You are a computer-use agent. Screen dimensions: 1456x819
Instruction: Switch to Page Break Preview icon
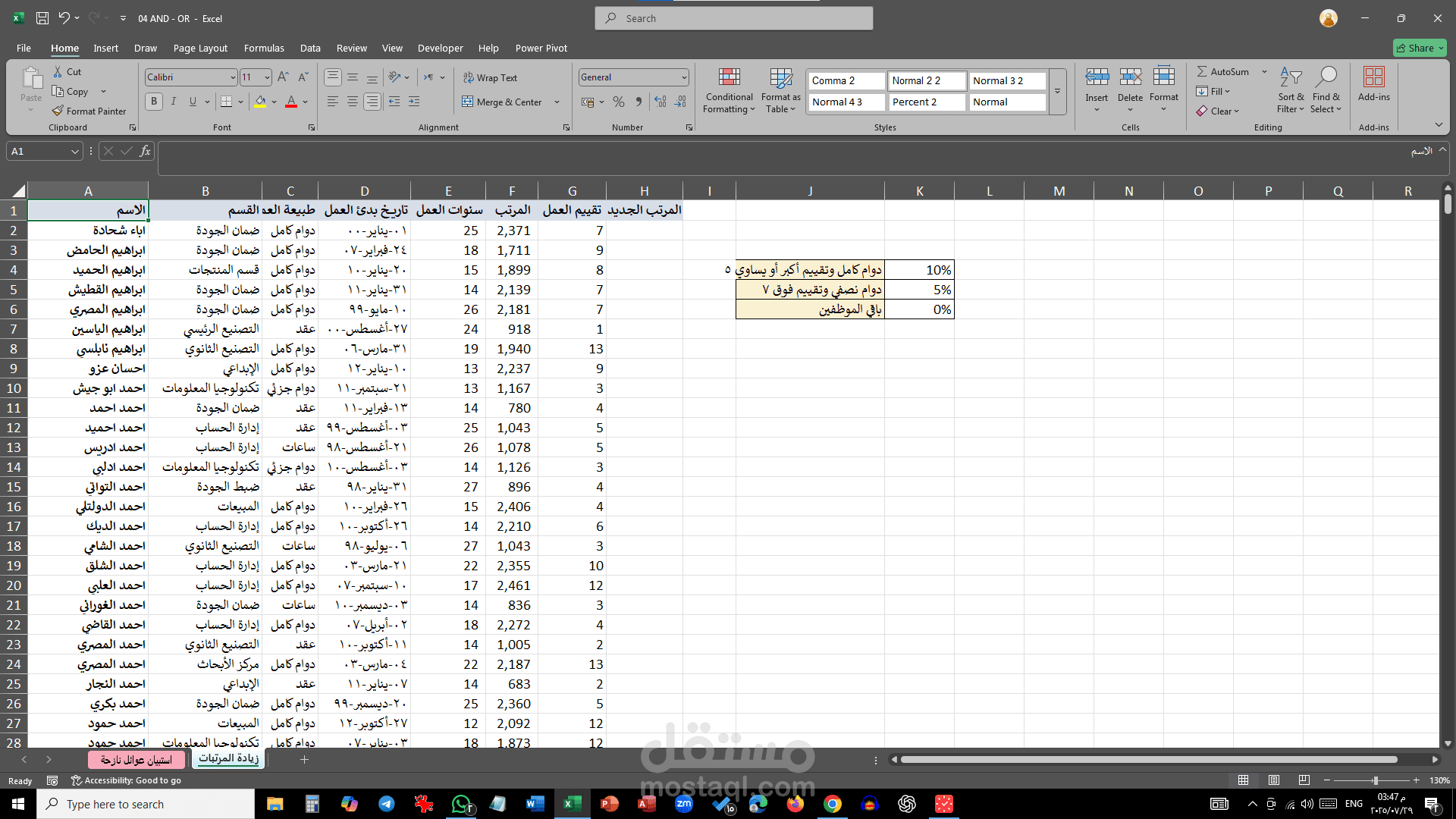pos(1304,780)
